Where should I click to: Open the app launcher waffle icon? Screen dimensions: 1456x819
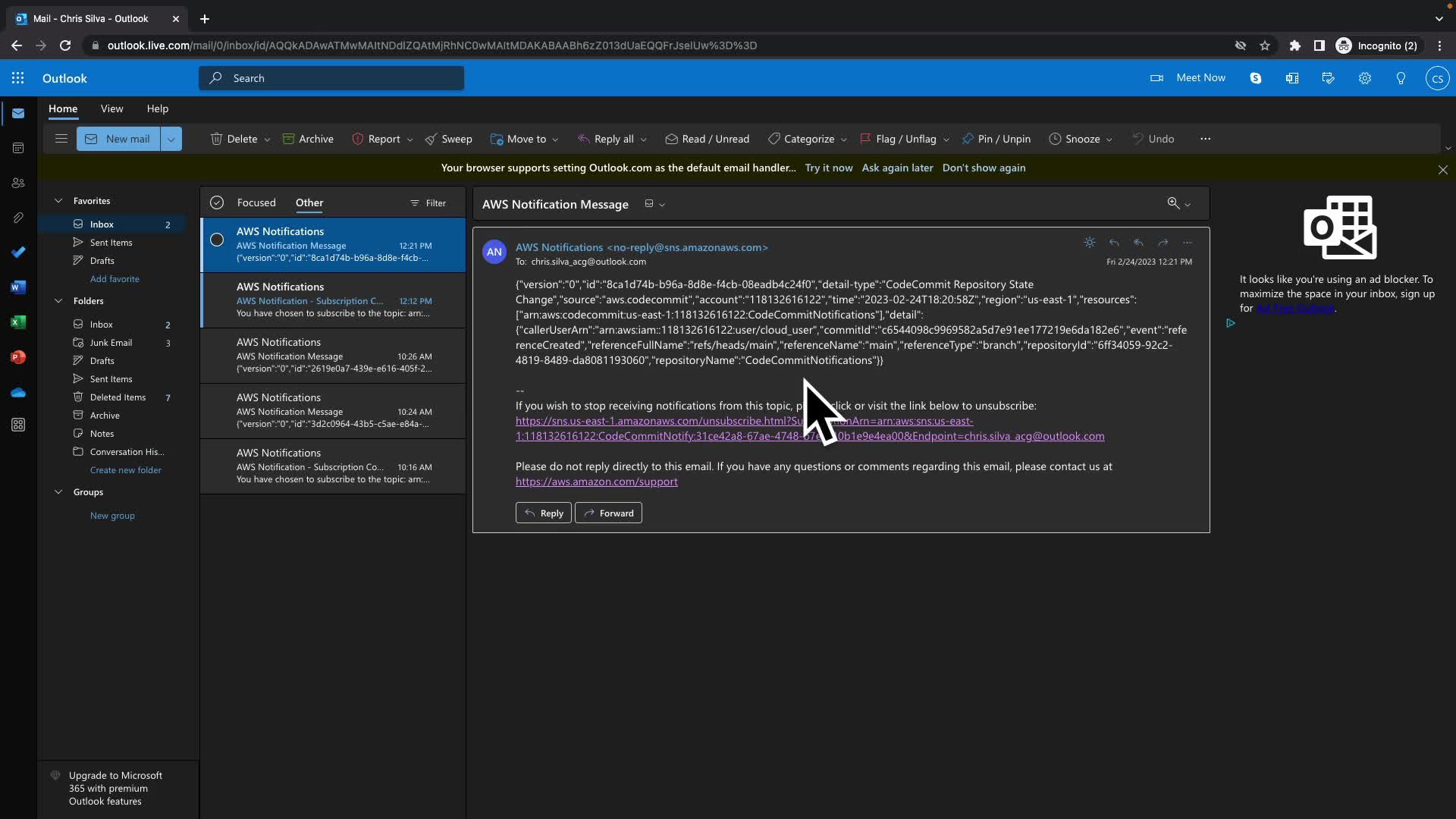[17, 78]
